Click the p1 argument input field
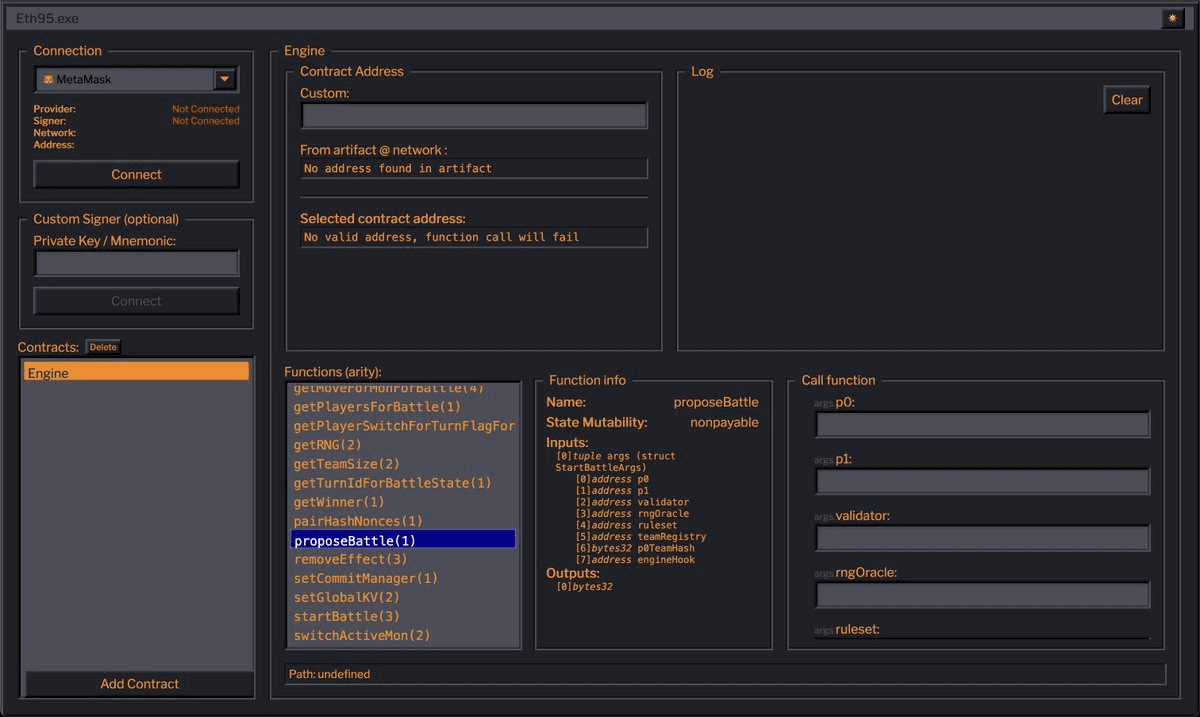The image size is (1200, 717). click(982, 481)
